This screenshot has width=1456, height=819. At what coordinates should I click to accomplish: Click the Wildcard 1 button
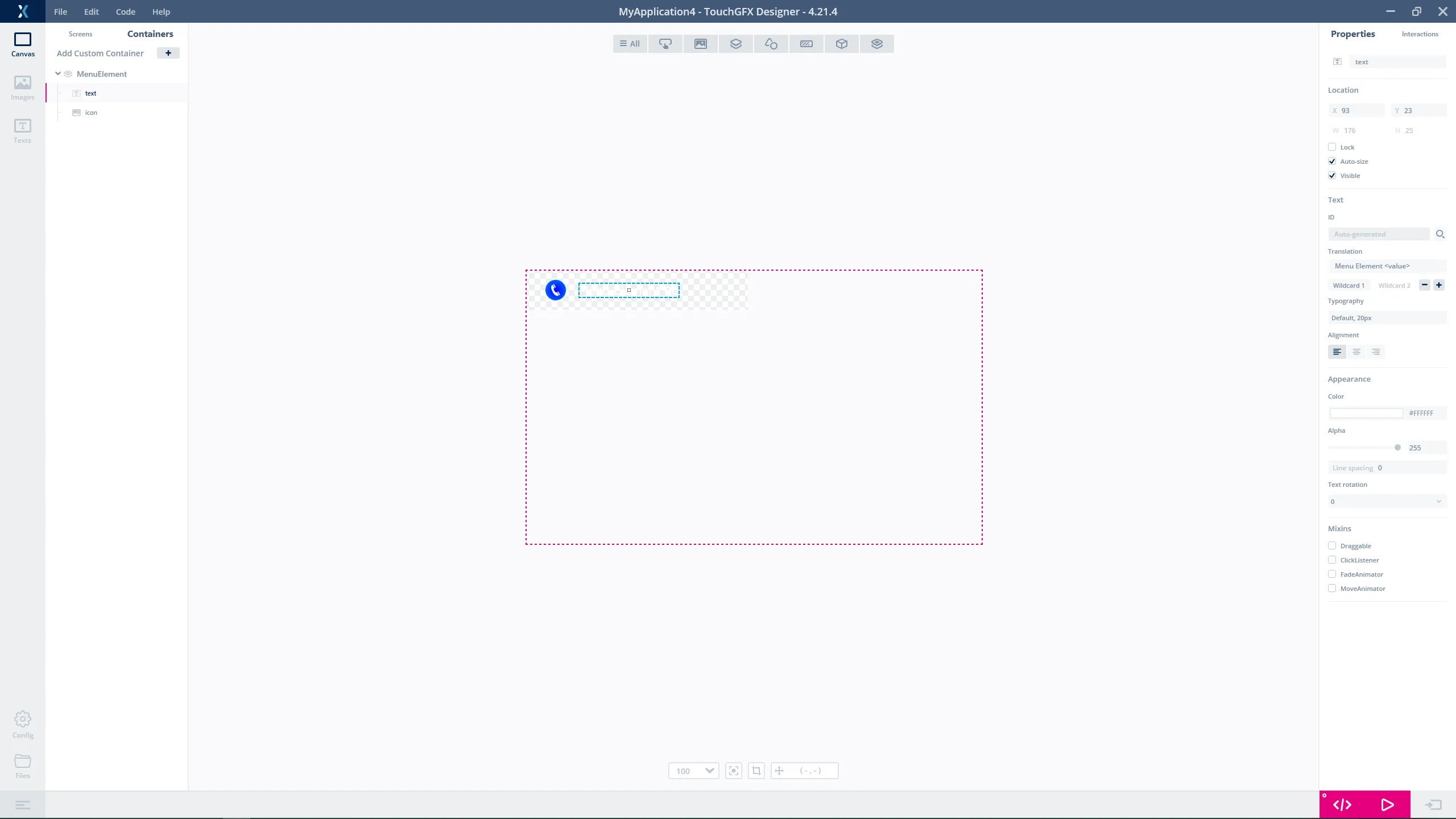[1349, 286]
